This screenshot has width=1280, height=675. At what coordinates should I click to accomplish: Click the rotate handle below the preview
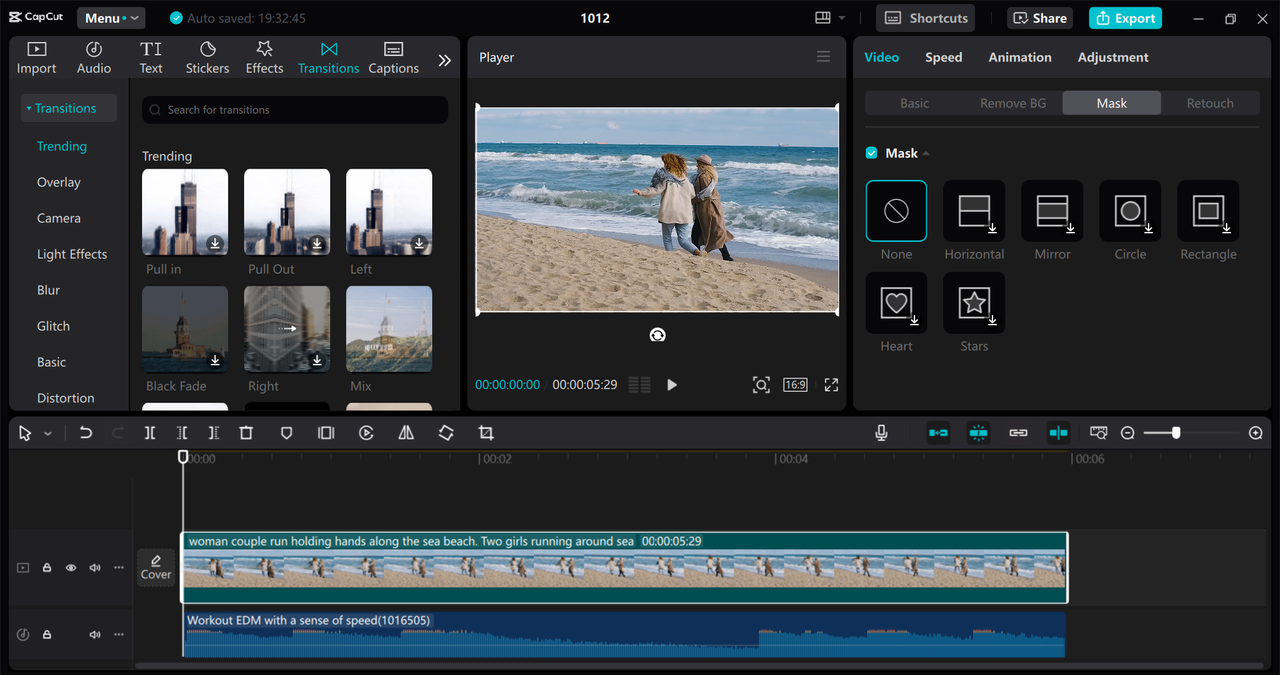[657, 335]
